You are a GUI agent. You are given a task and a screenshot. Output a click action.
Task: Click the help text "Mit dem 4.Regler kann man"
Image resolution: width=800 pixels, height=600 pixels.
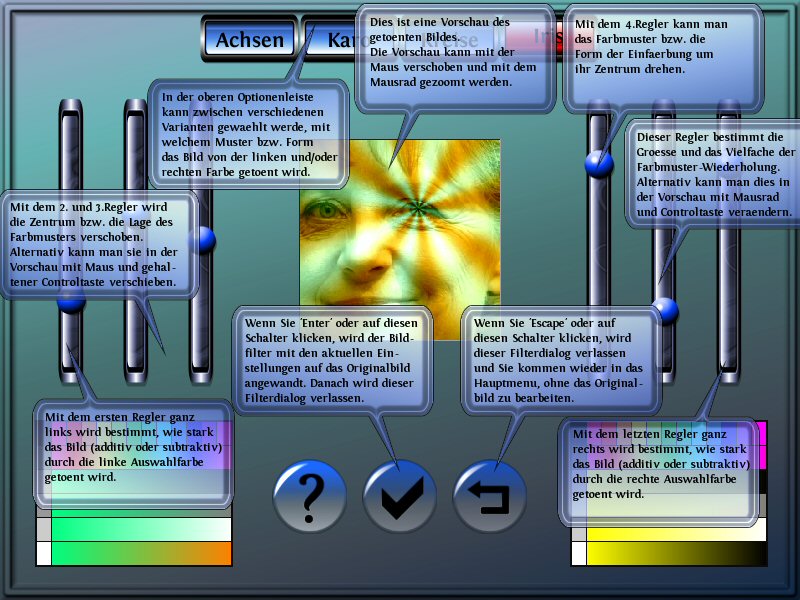651,24
